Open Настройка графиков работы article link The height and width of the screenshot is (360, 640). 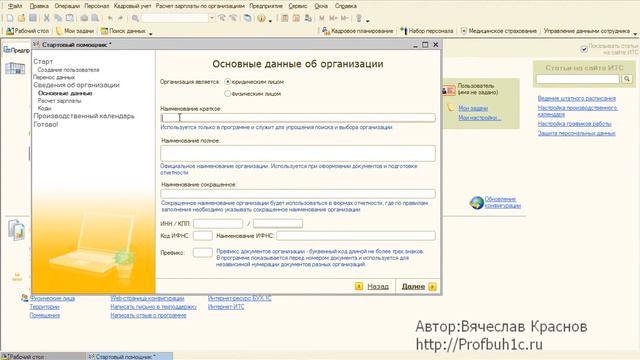coord(574,123)
